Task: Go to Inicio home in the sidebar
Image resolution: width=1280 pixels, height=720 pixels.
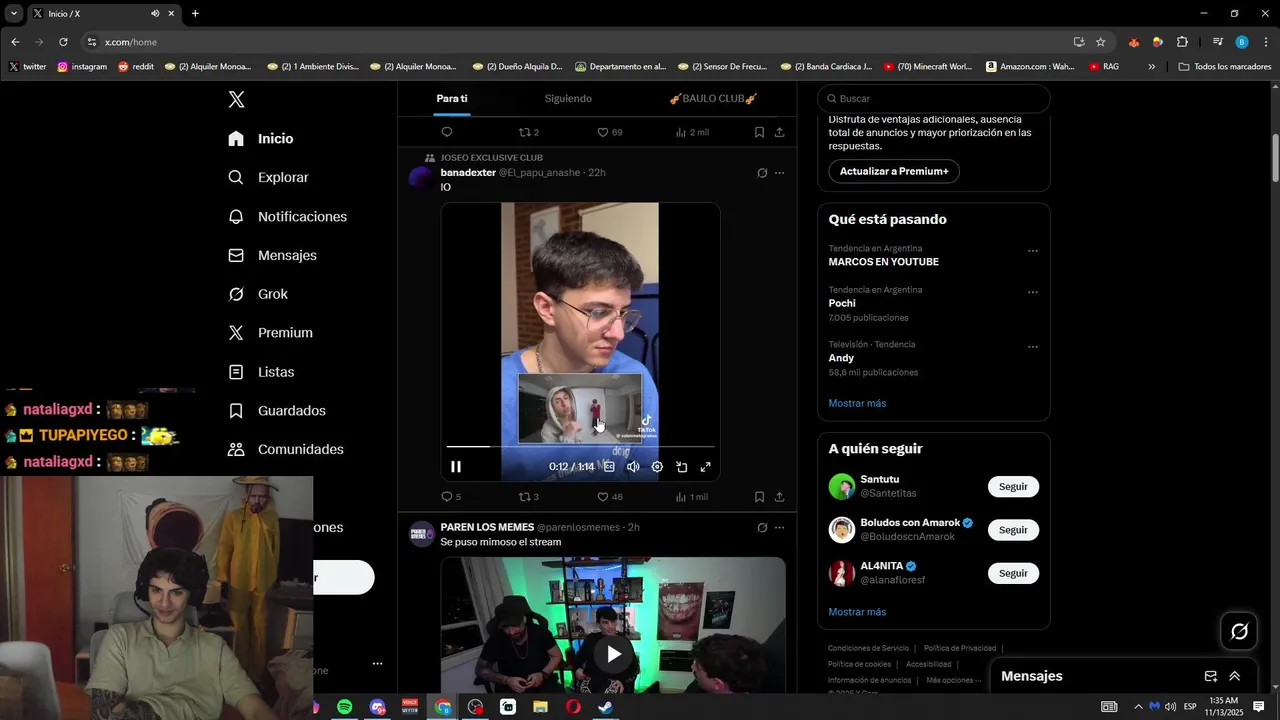Action: tap(260, 138)
